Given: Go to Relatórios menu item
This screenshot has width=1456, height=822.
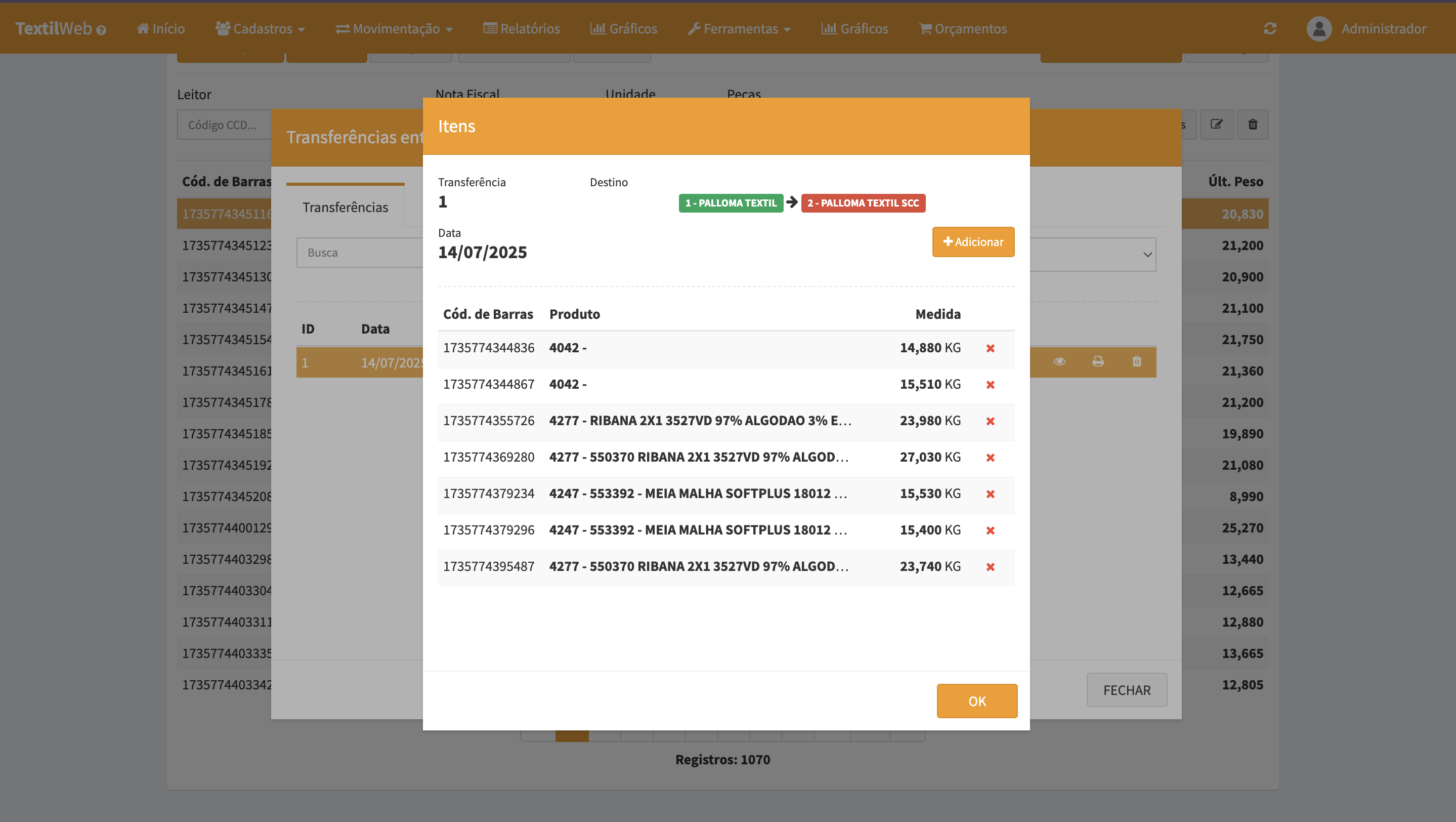Looking at the screenshot, I should (x=521, y=28).
